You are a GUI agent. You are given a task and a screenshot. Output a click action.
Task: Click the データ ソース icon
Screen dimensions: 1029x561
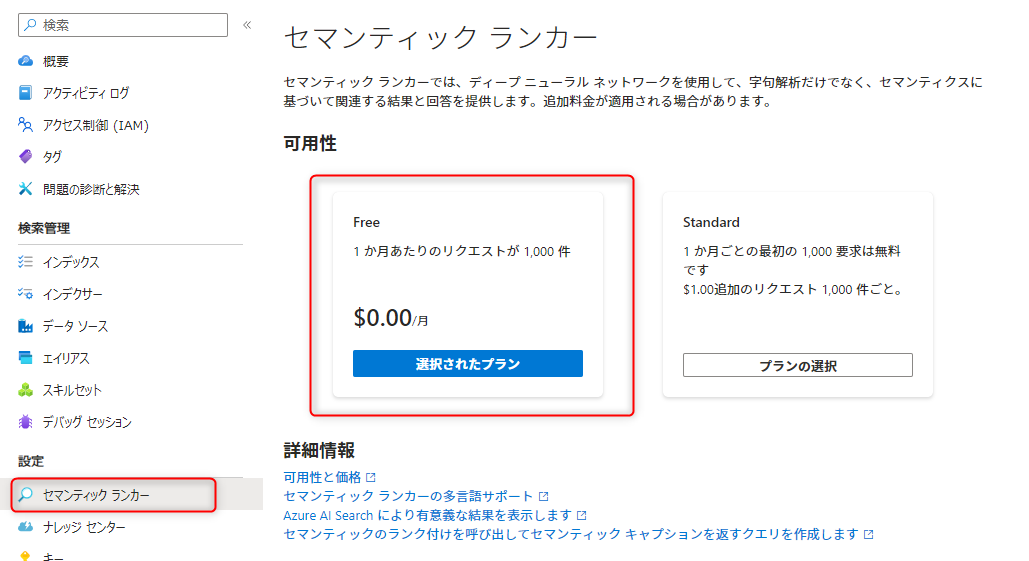[26, 325]
